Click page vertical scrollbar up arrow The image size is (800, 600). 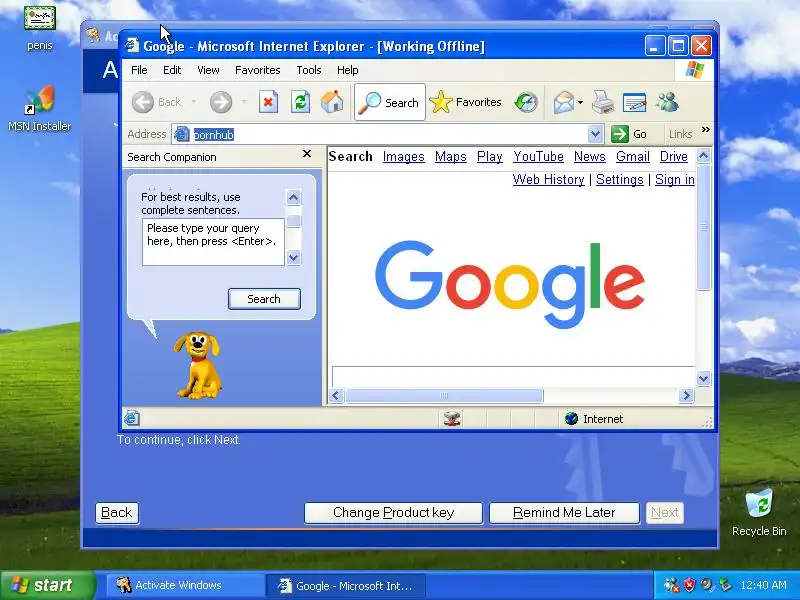pyautogui.click(x=704, y=155)
